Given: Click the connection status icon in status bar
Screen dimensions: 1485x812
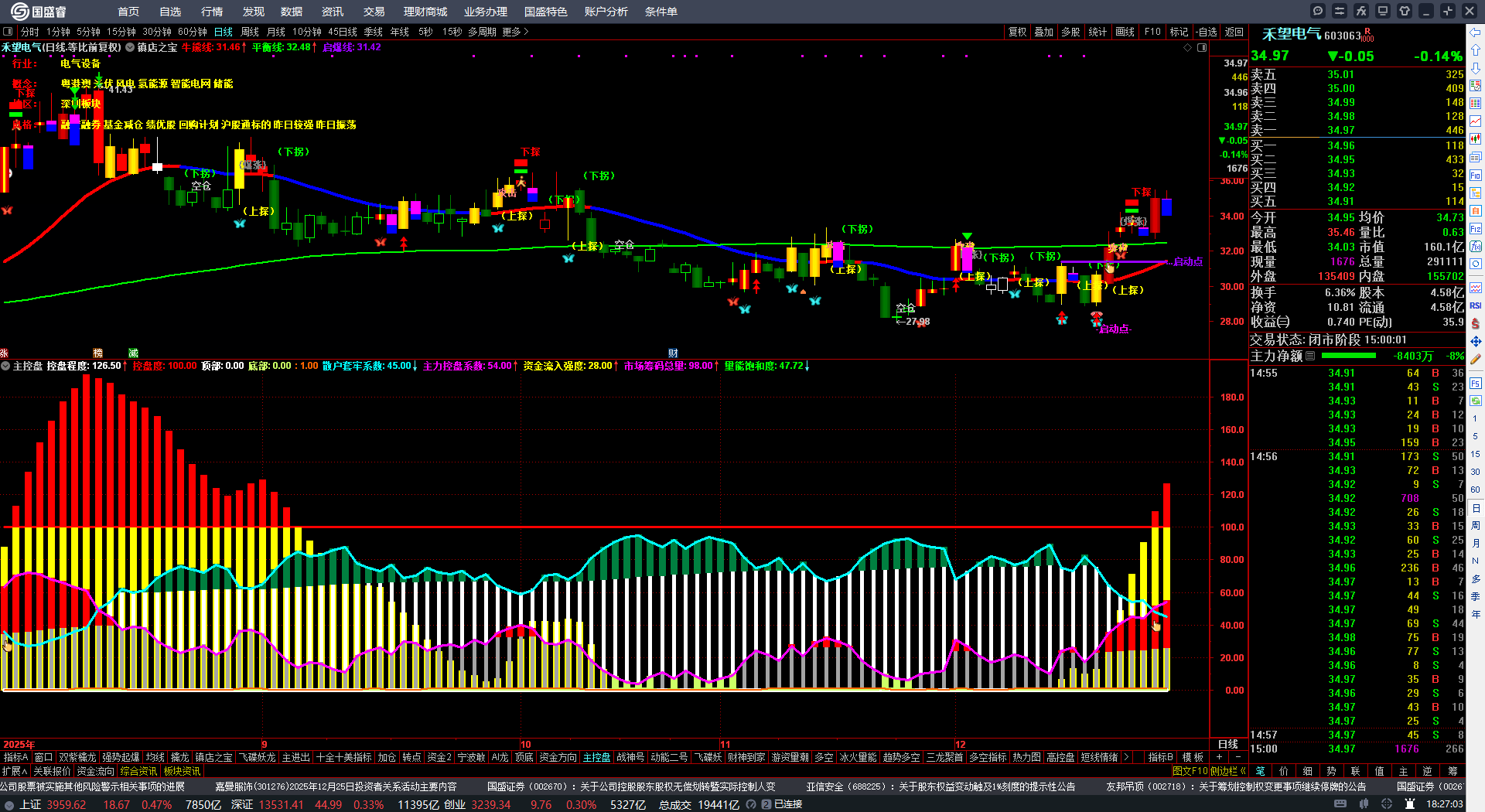Looking at the screenshot, I should pyautogui.click(x=766, y=804).
